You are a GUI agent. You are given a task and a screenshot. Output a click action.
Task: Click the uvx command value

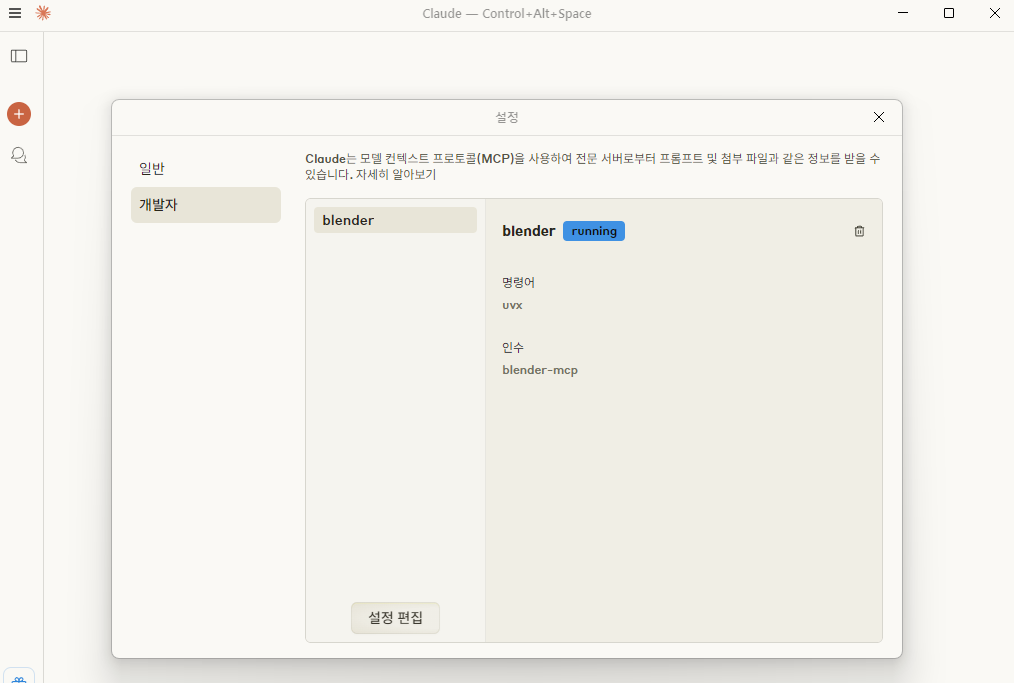[512, 305]
